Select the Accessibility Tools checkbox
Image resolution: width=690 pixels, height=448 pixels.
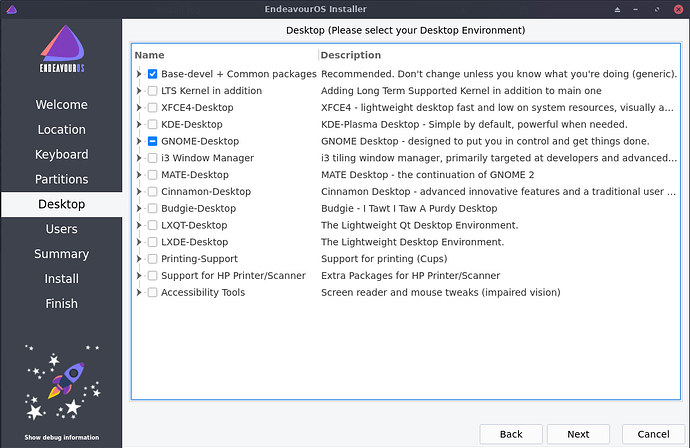coord(152,292)
